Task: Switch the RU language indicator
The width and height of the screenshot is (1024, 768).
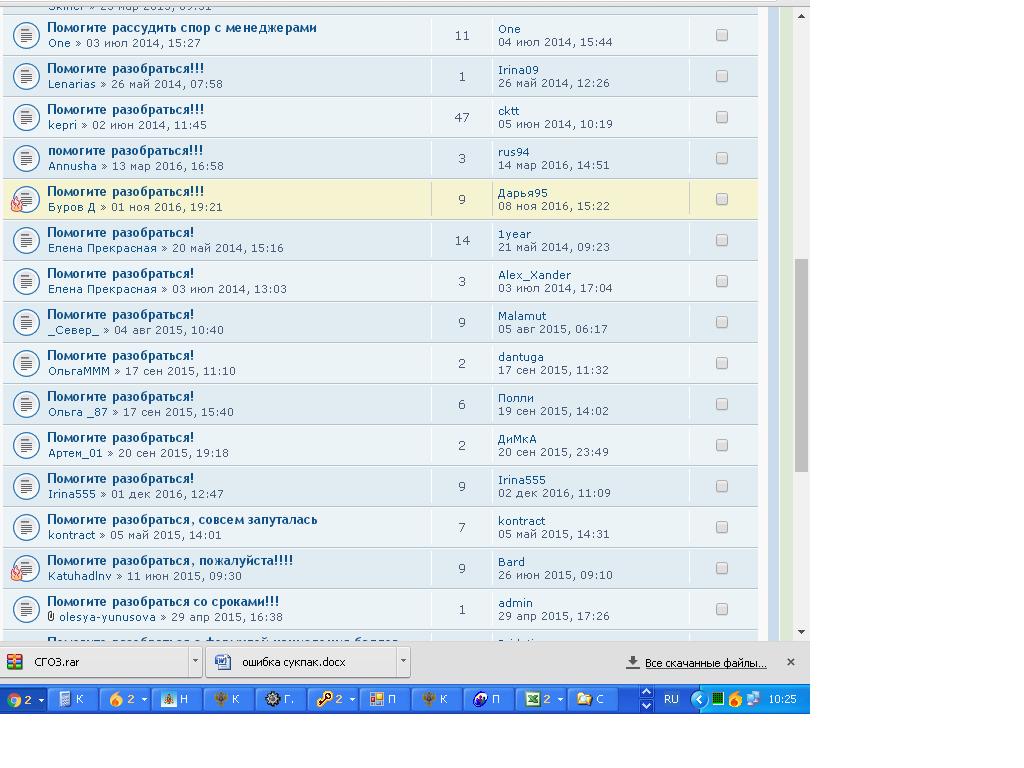Action: click(671, 699)
